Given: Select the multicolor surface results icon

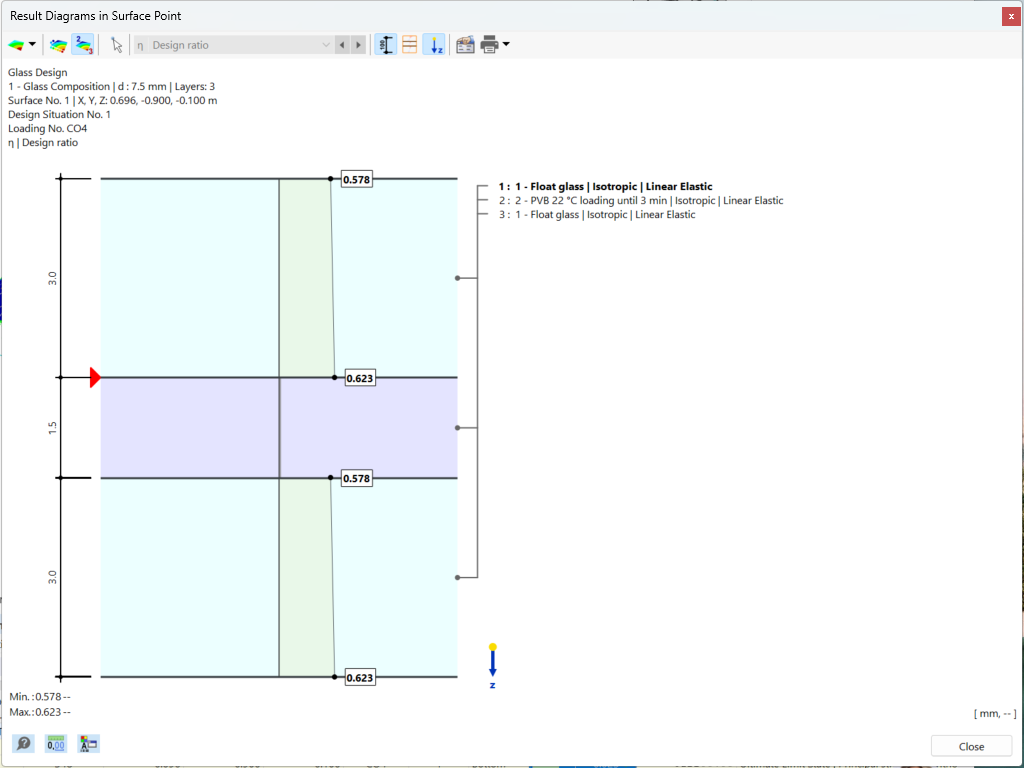Looking at the screenshot, I should tap(58, 44).
